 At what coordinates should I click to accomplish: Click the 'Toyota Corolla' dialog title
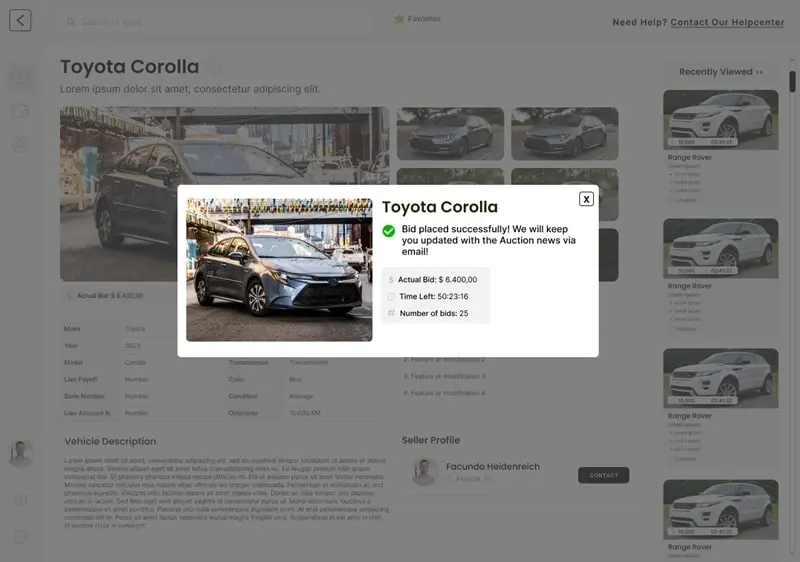pyautogui.click(x=440, y=207)
